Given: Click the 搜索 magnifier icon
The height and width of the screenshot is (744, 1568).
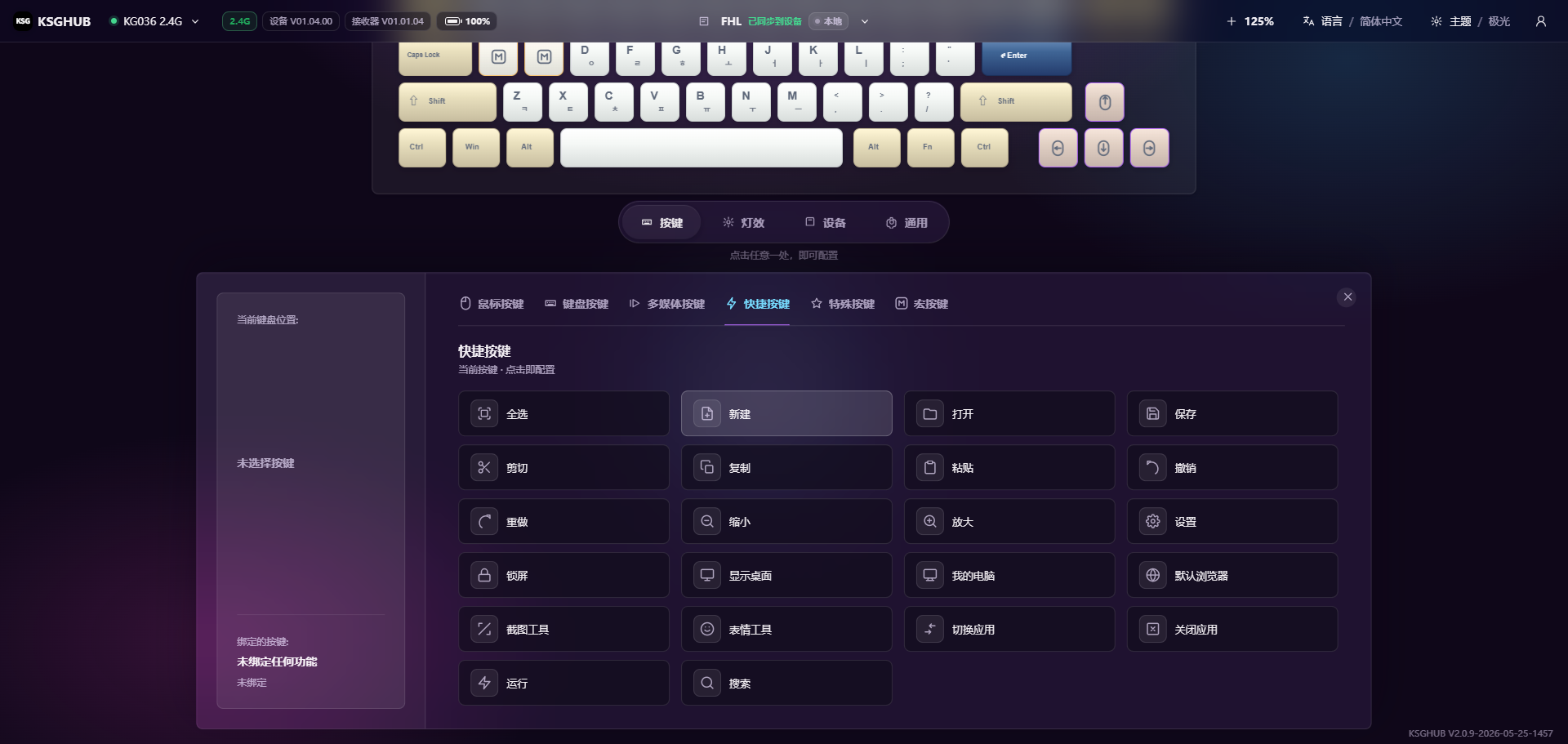Looking at the screenshot, I should [707, 683].
